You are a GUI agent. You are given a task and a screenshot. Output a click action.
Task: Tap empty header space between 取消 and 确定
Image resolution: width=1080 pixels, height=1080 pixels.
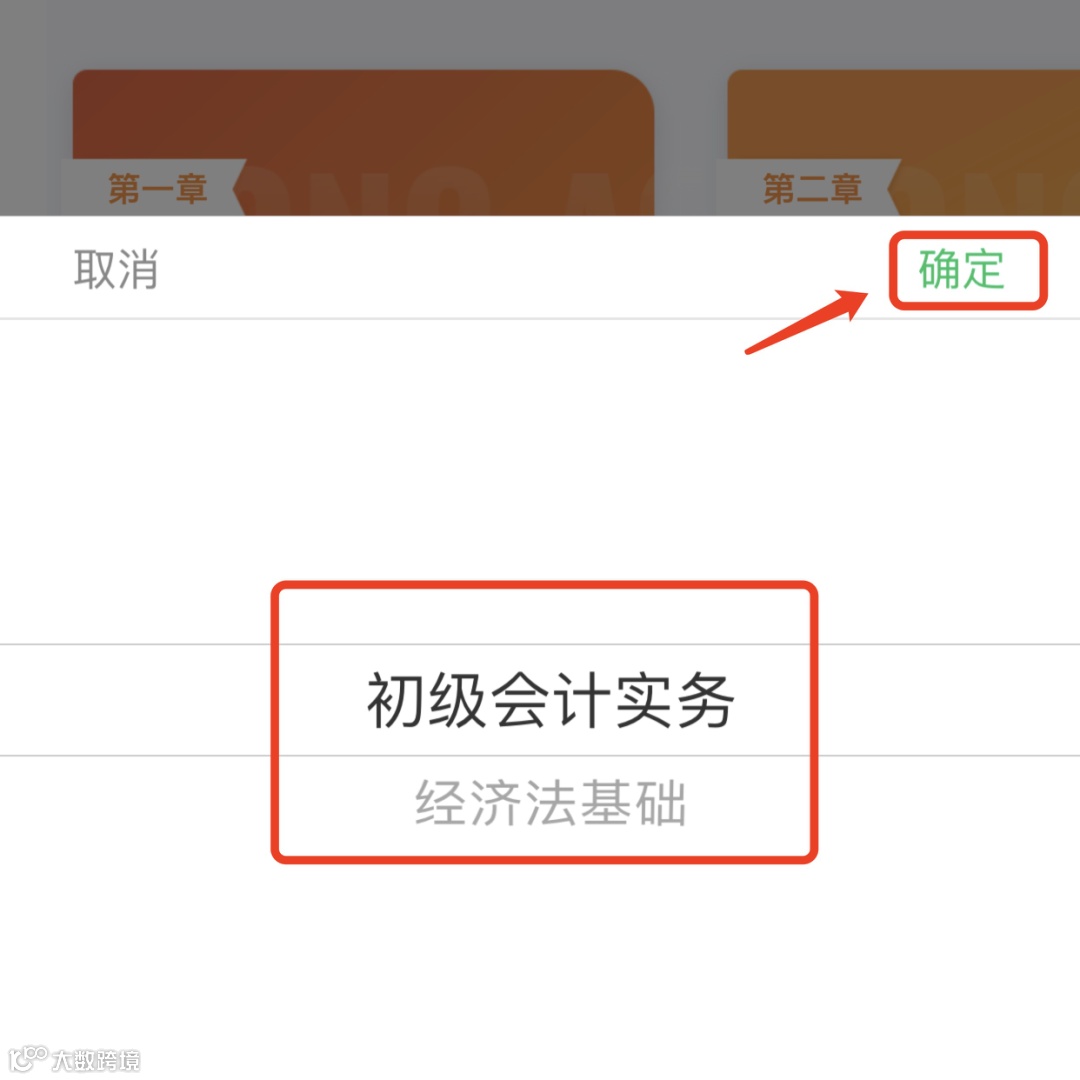(523, 269)
